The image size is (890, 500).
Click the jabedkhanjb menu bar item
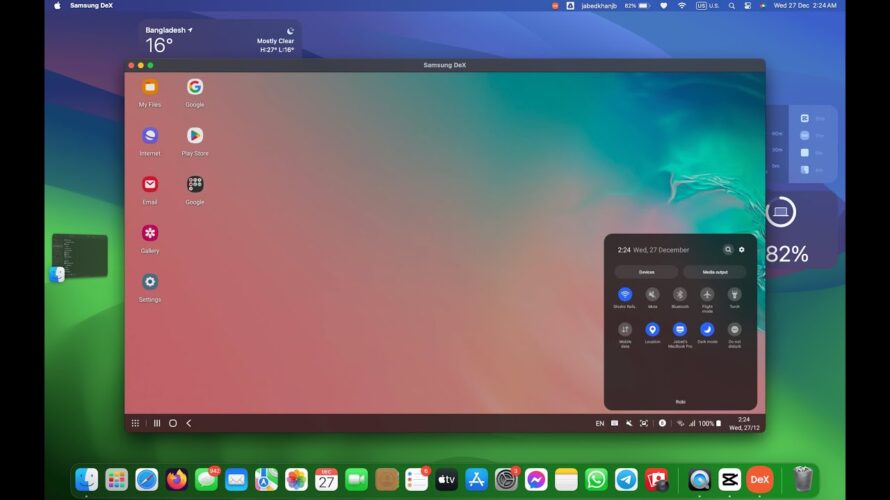tap(599, 6)
